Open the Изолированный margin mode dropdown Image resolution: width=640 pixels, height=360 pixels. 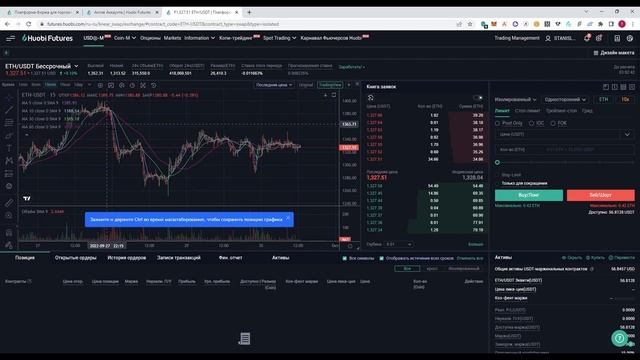tap(516, 100)
